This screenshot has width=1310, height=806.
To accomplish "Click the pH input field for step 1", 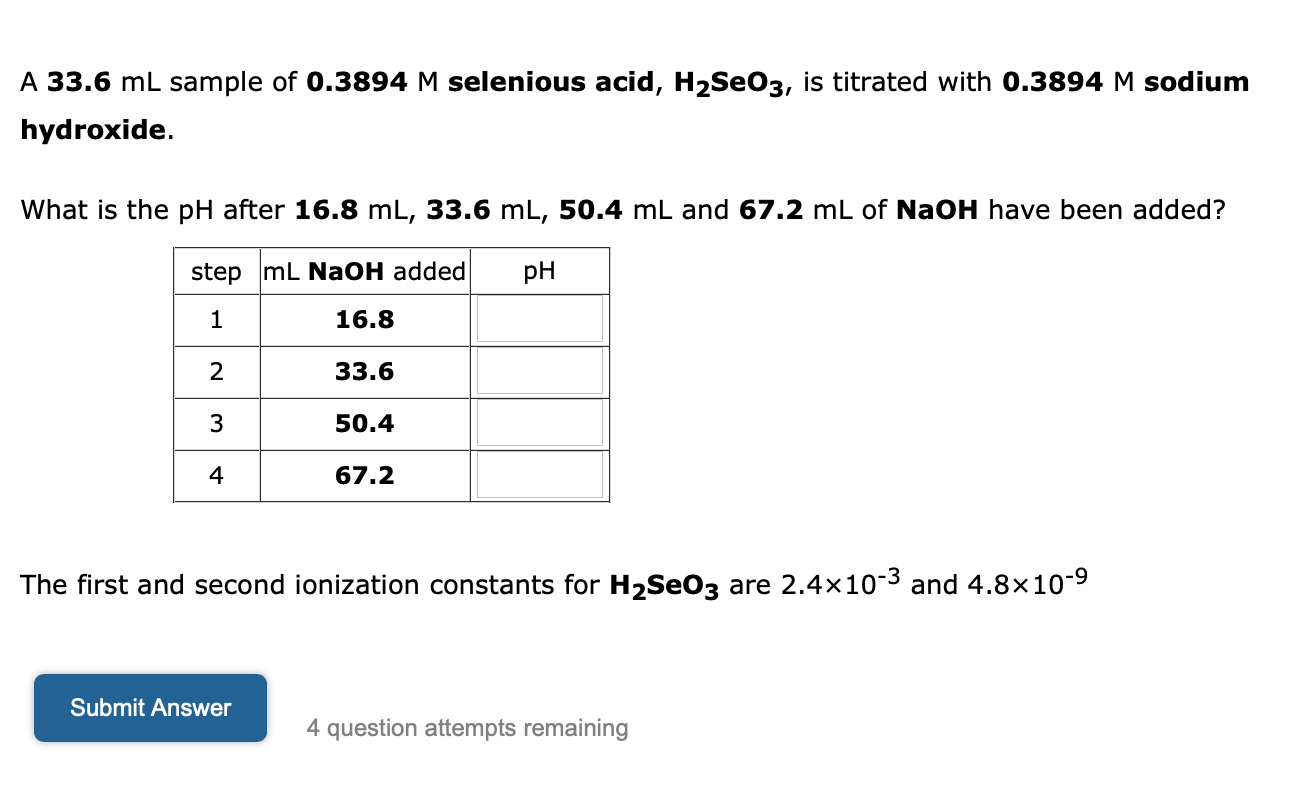I will (x=539, y=319).
